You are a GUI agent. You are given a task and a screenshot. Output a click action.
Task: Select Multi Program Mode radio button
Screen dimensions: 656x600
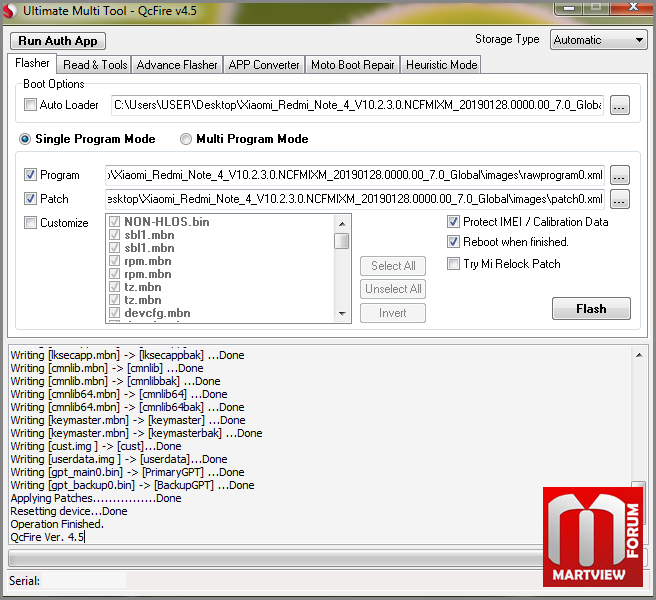(x=186, y=139)
